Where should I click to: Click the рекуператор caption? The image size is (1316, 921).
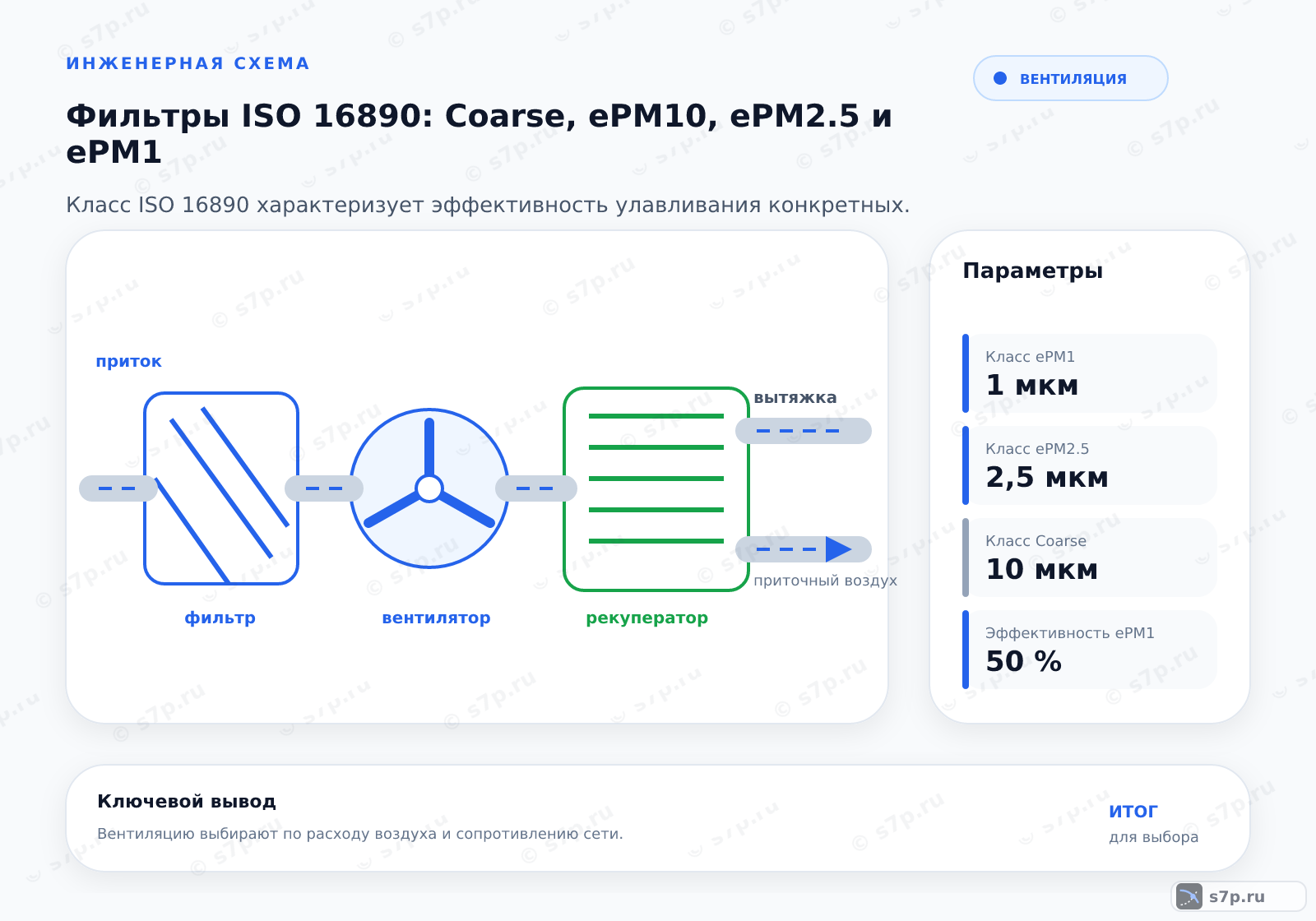click(x=646, y=618)
